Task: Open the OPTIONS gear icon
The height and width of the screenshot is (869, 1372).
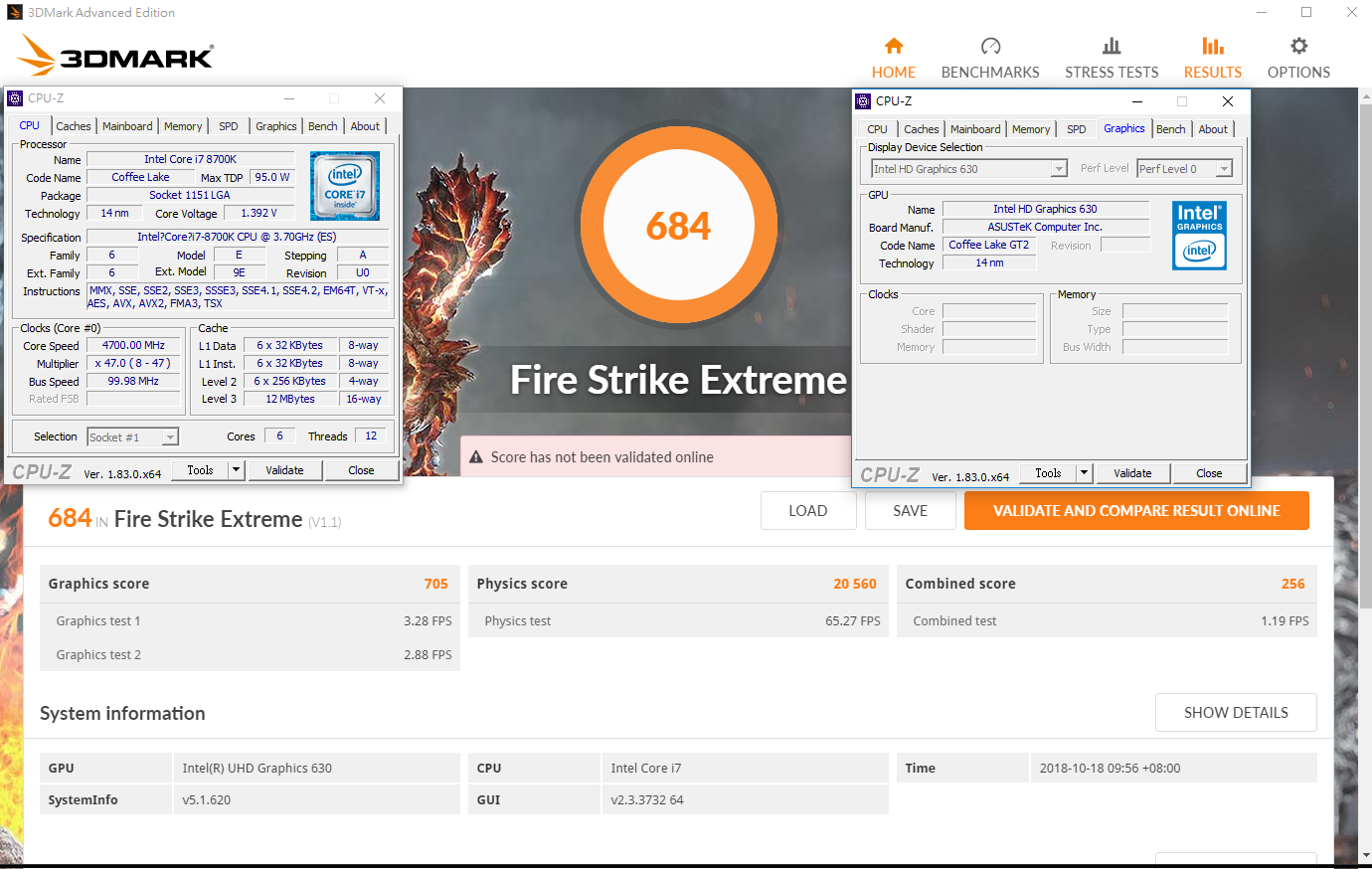Action: 1298,46
